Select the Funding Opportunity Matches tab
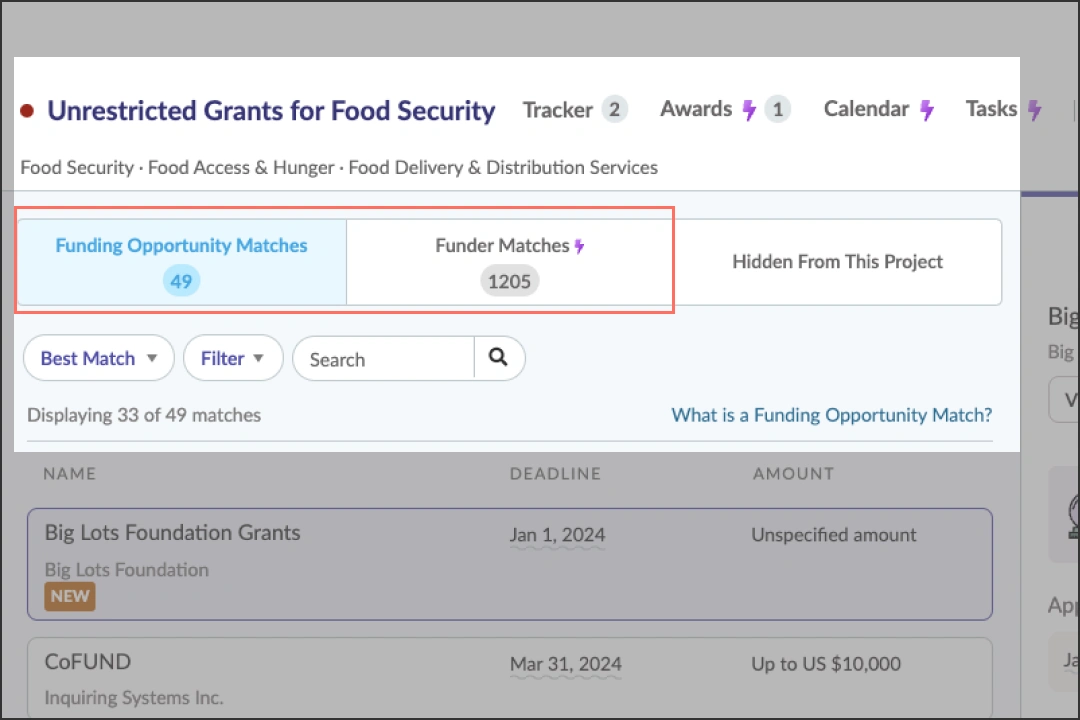Image resolution: width=1080 pixels, height=720 pixels. coord(181,262)
